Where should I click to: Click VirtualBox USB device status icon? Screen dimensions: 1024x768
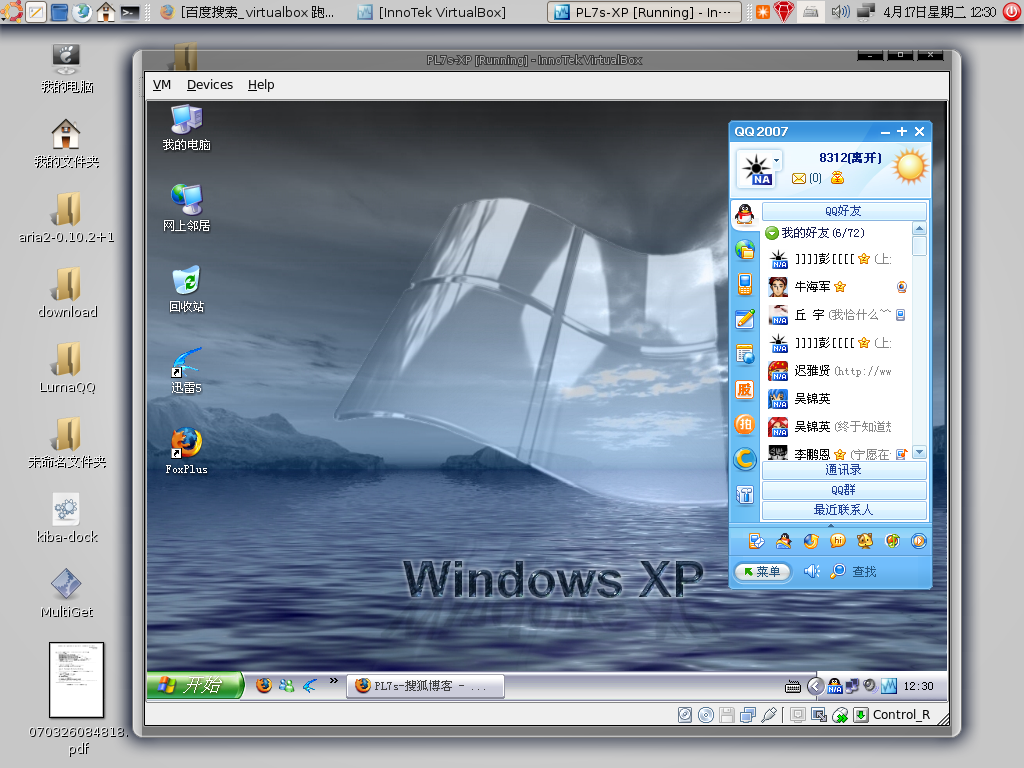[x=769, y=715]
